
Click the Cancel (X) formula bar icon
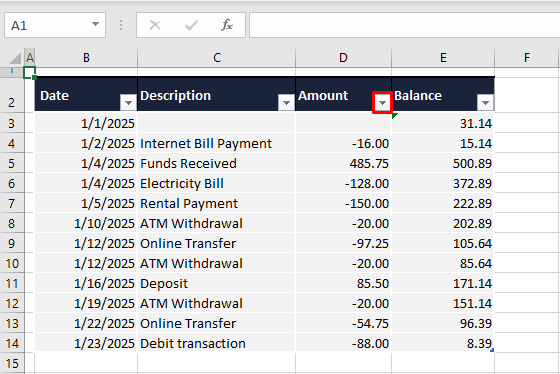pos(155,25)
